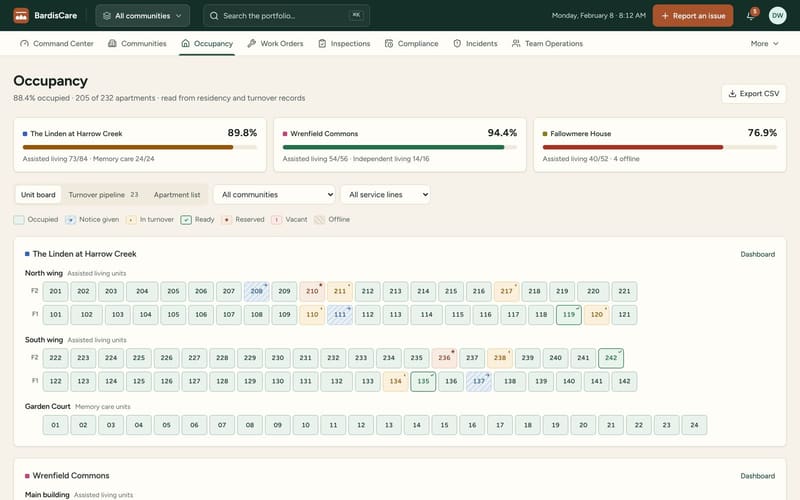The image size is (800, 500).
Task: Select notice-given unit 137
Action: [479, 382]
